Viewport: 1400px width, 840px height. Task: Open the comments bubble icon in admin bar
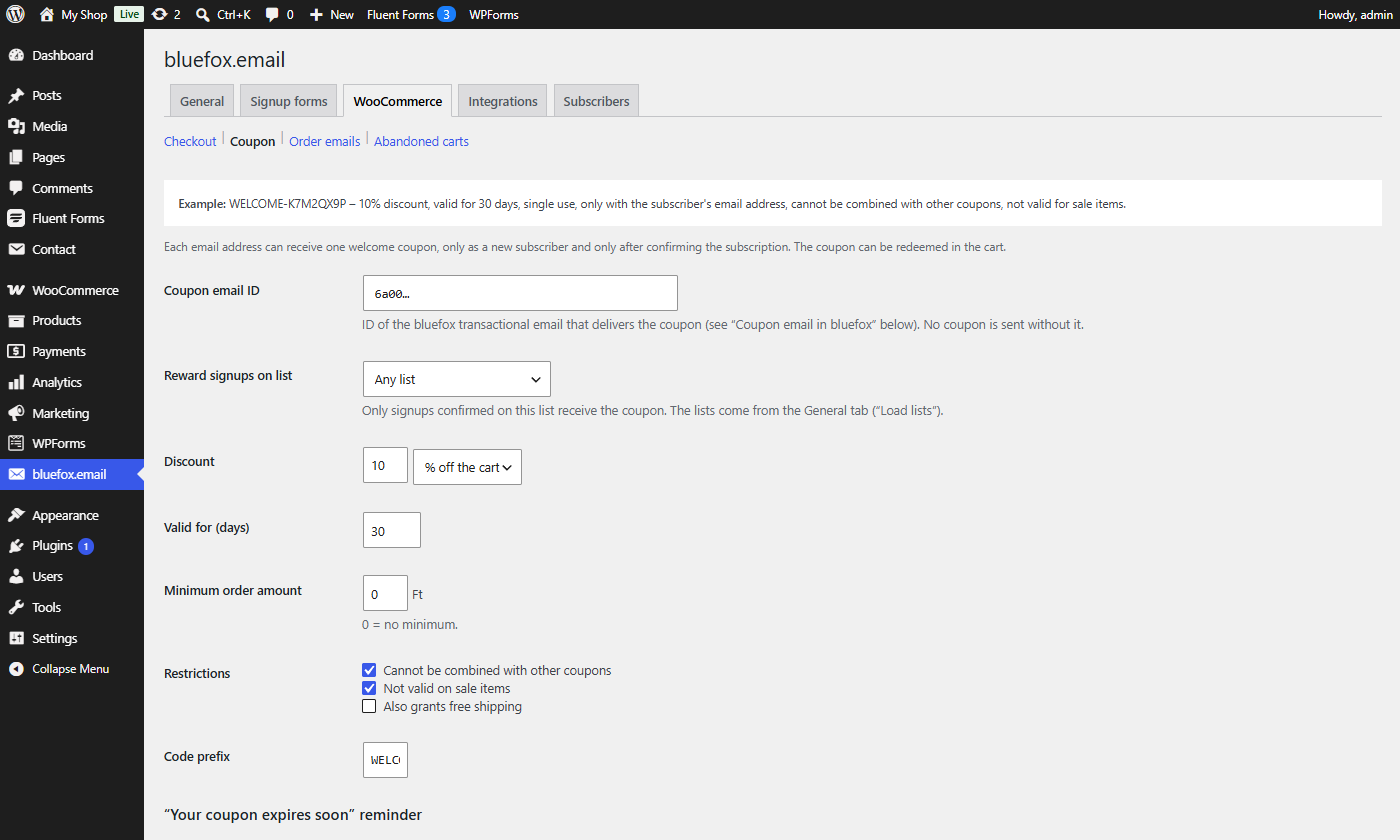pos(272,14)
